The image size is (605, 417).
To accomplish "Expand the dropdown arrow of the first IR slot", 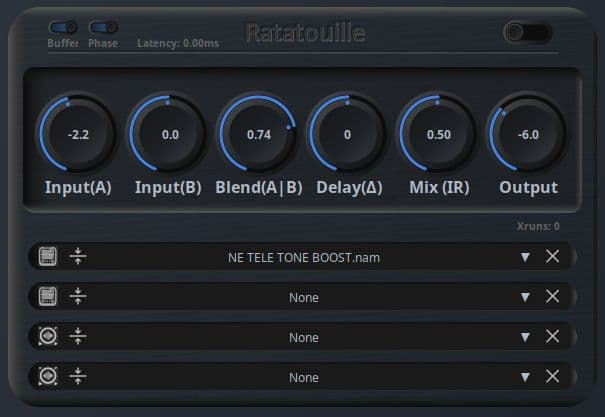I will pos(525,337).
